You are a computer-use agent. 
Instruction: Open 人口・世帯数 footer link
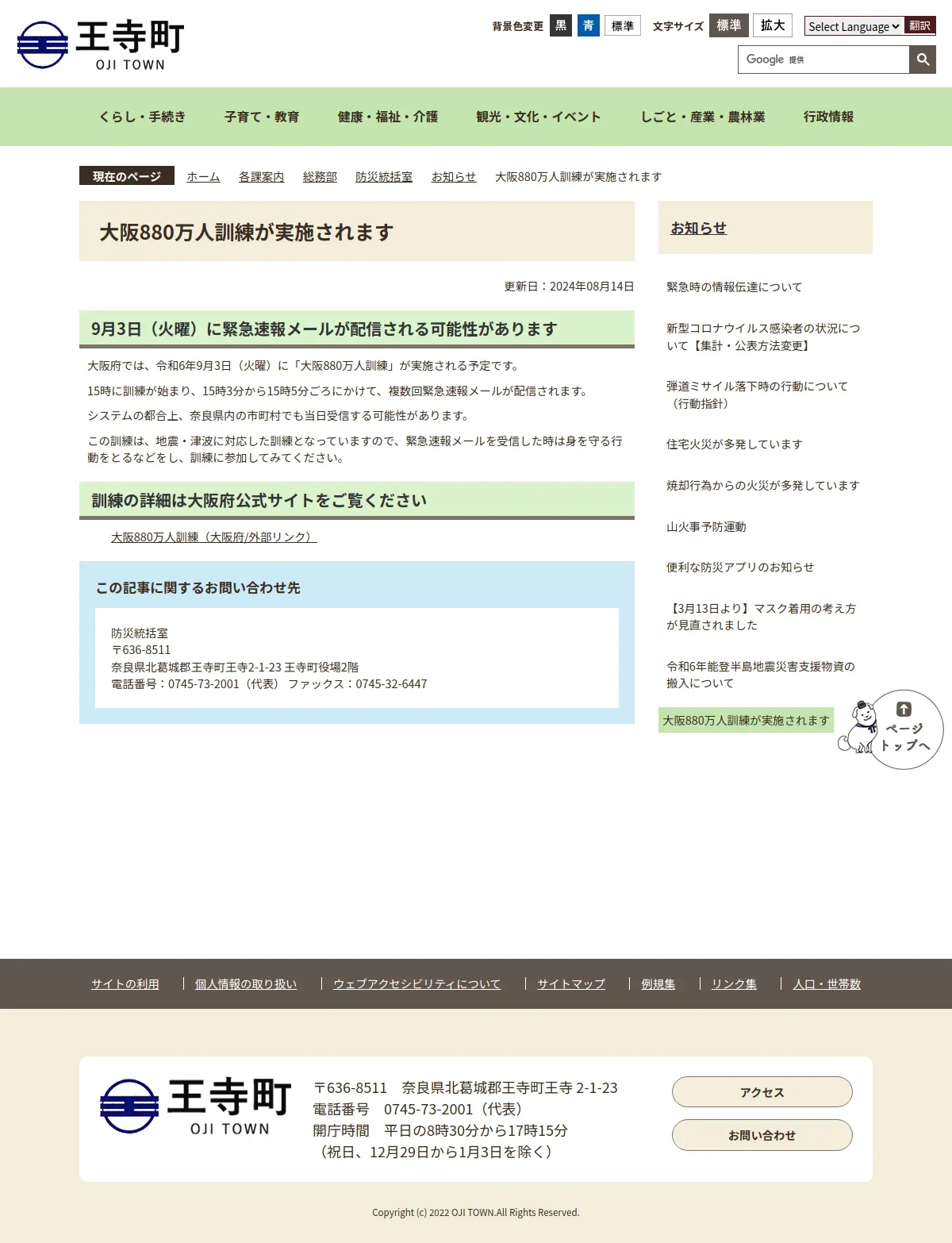tap(827, 984)
